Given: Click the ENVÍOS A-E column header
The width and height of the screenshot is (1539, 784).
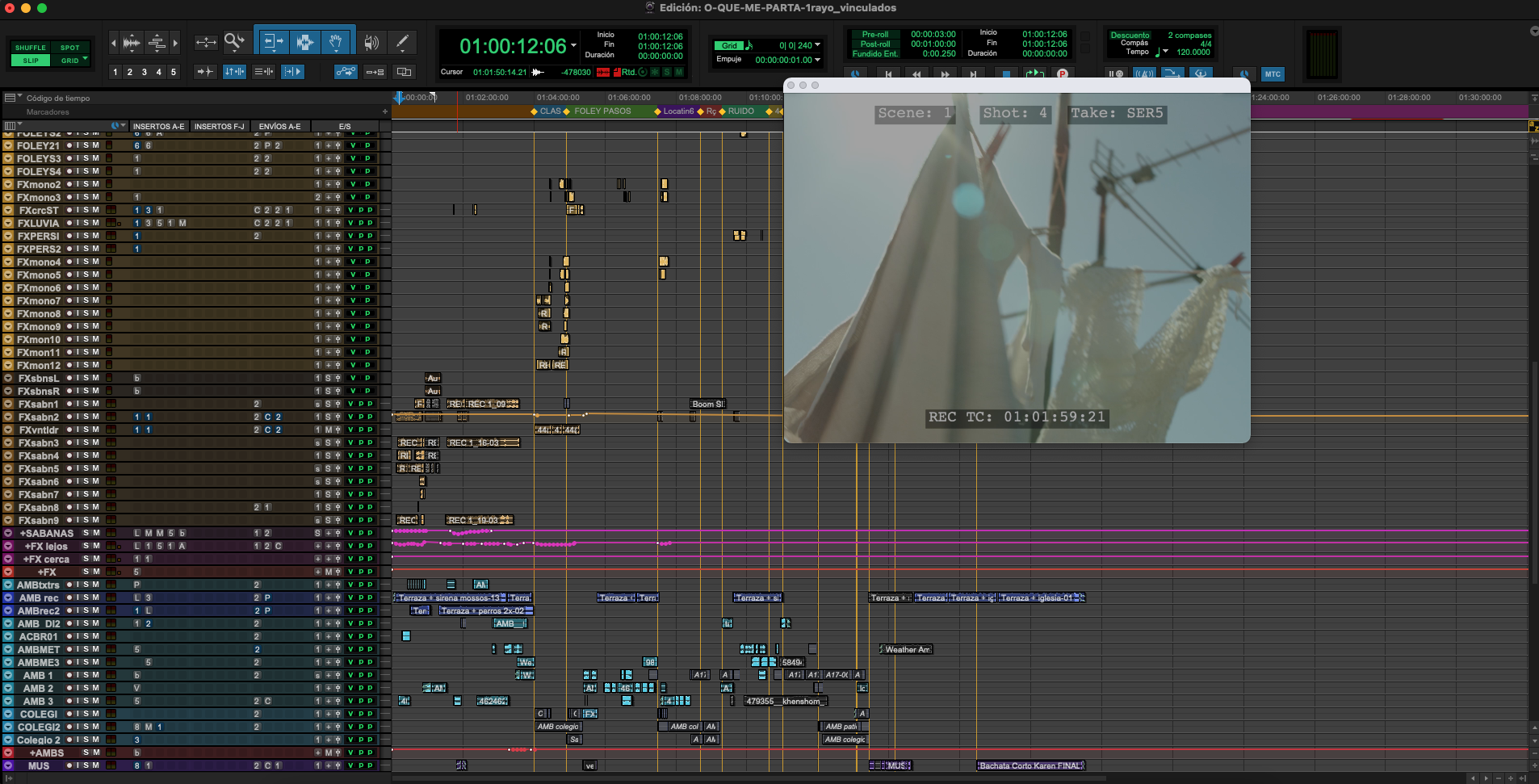Looking at the screenshot, I should coord(279,126).
